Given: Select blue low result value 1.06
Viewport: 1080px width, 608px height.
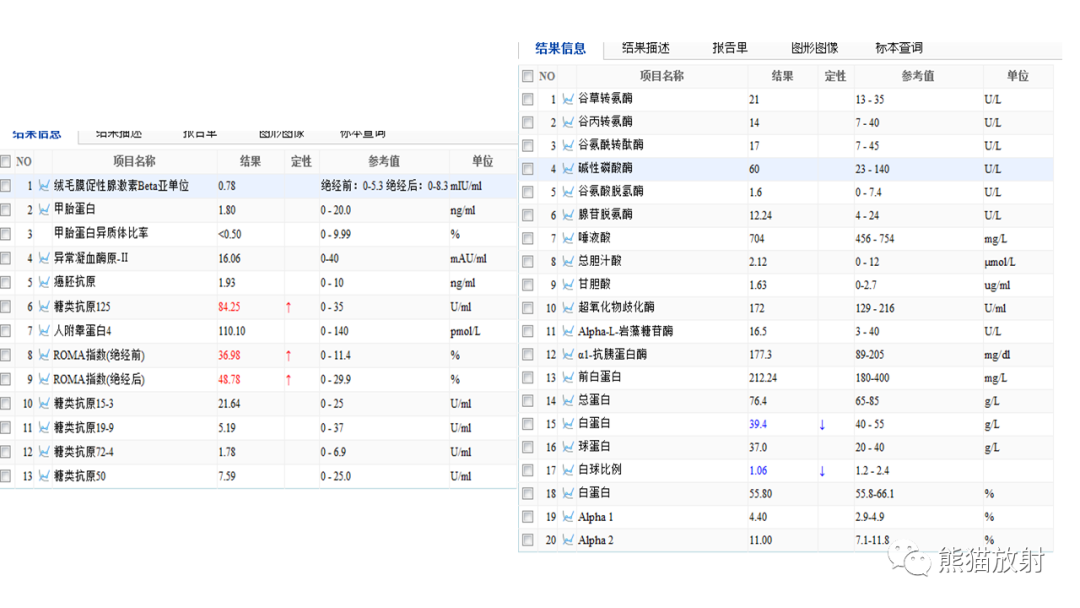Looking at the screenshot, I should pos(758,470).
